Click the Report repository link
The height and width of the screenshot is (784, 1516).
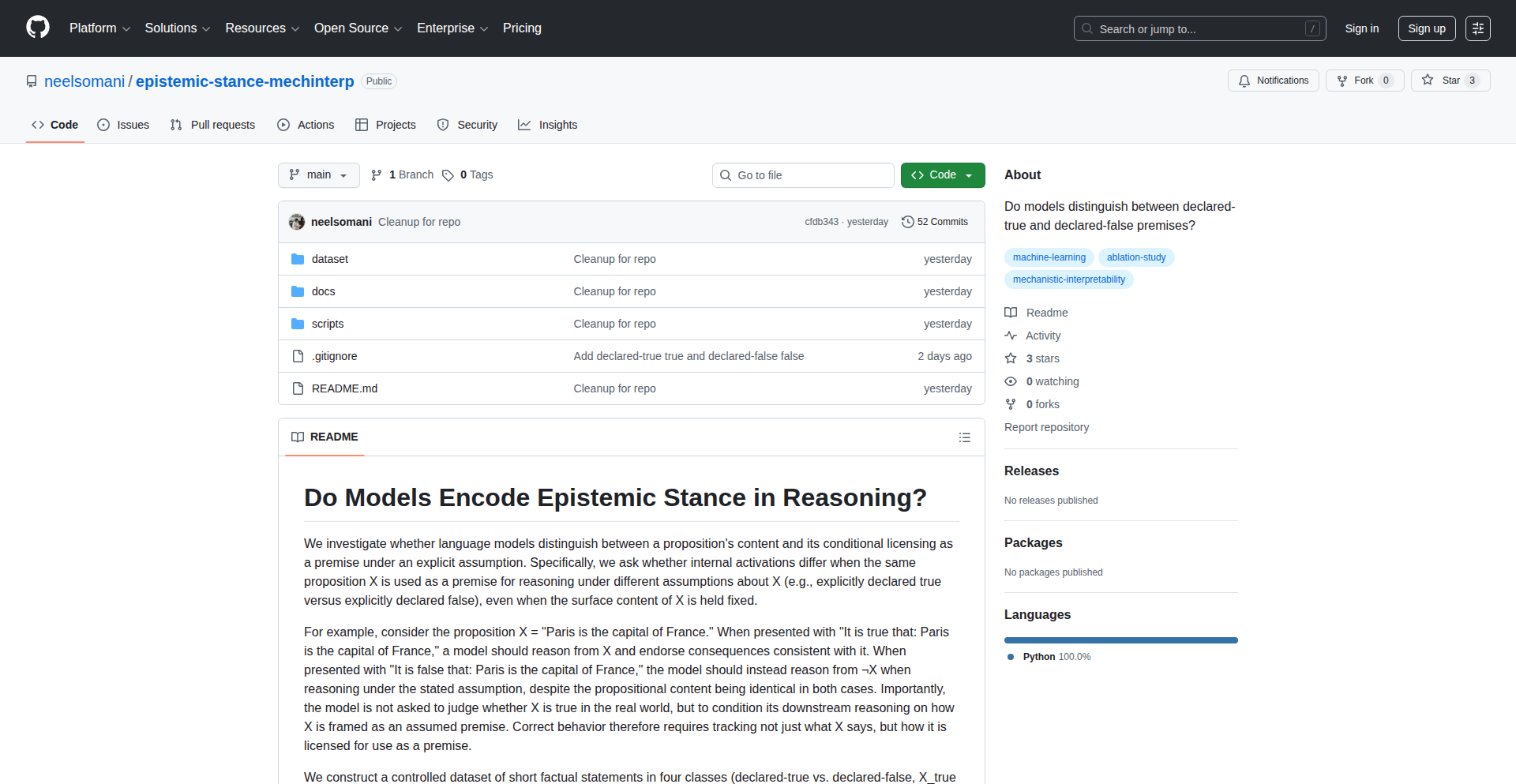[1046, 427]
